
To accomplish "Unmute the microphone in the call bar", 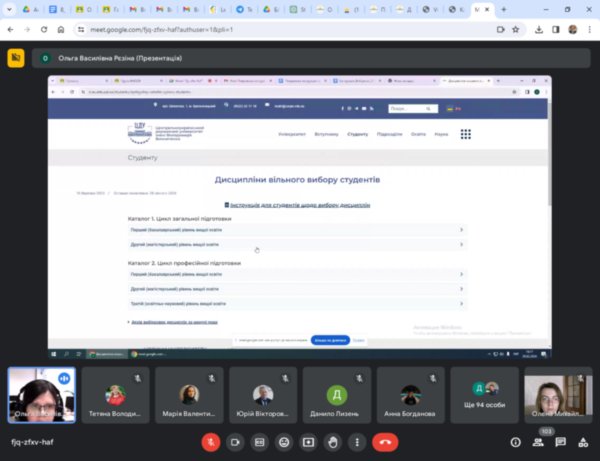I will [211, 441].
